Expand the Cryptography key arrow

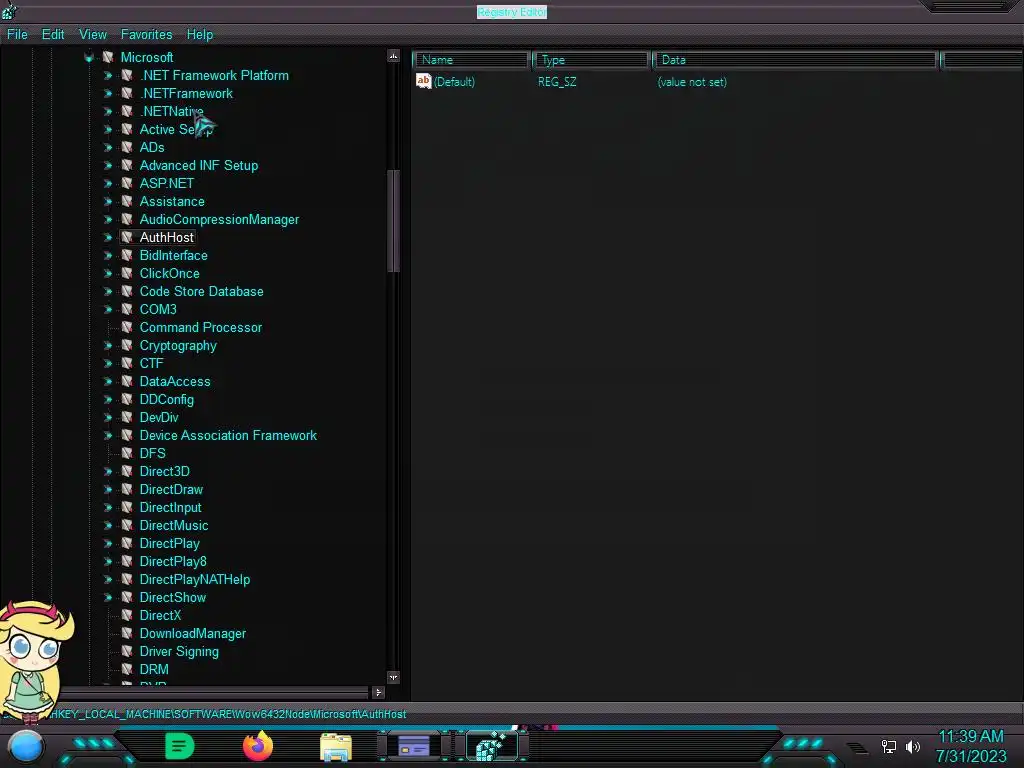[x=108, y=345]
